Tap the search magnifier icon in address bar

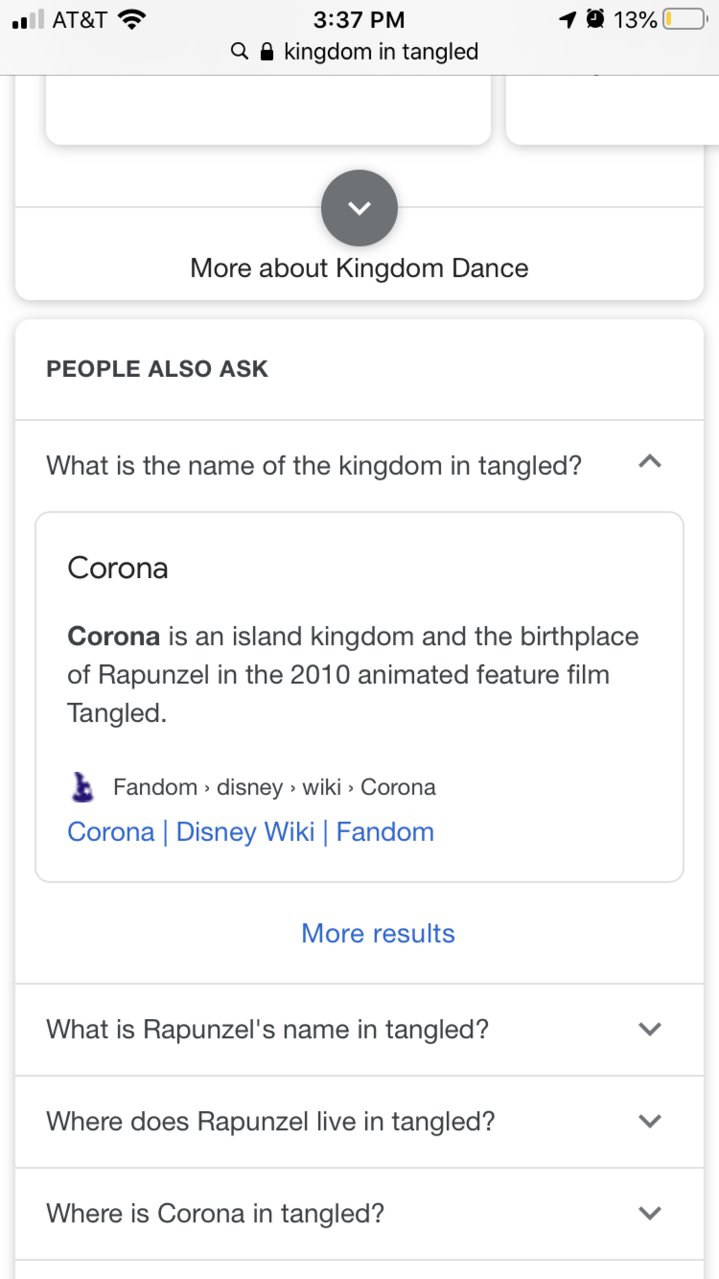tap(239, 51)
